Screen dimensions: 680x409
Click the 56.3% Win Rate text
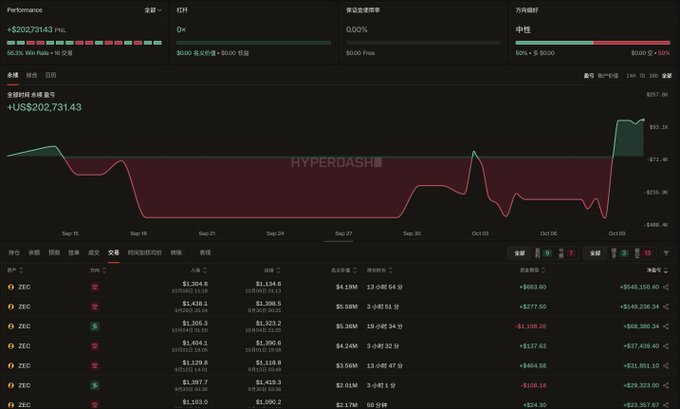click(x=28, y=53)
